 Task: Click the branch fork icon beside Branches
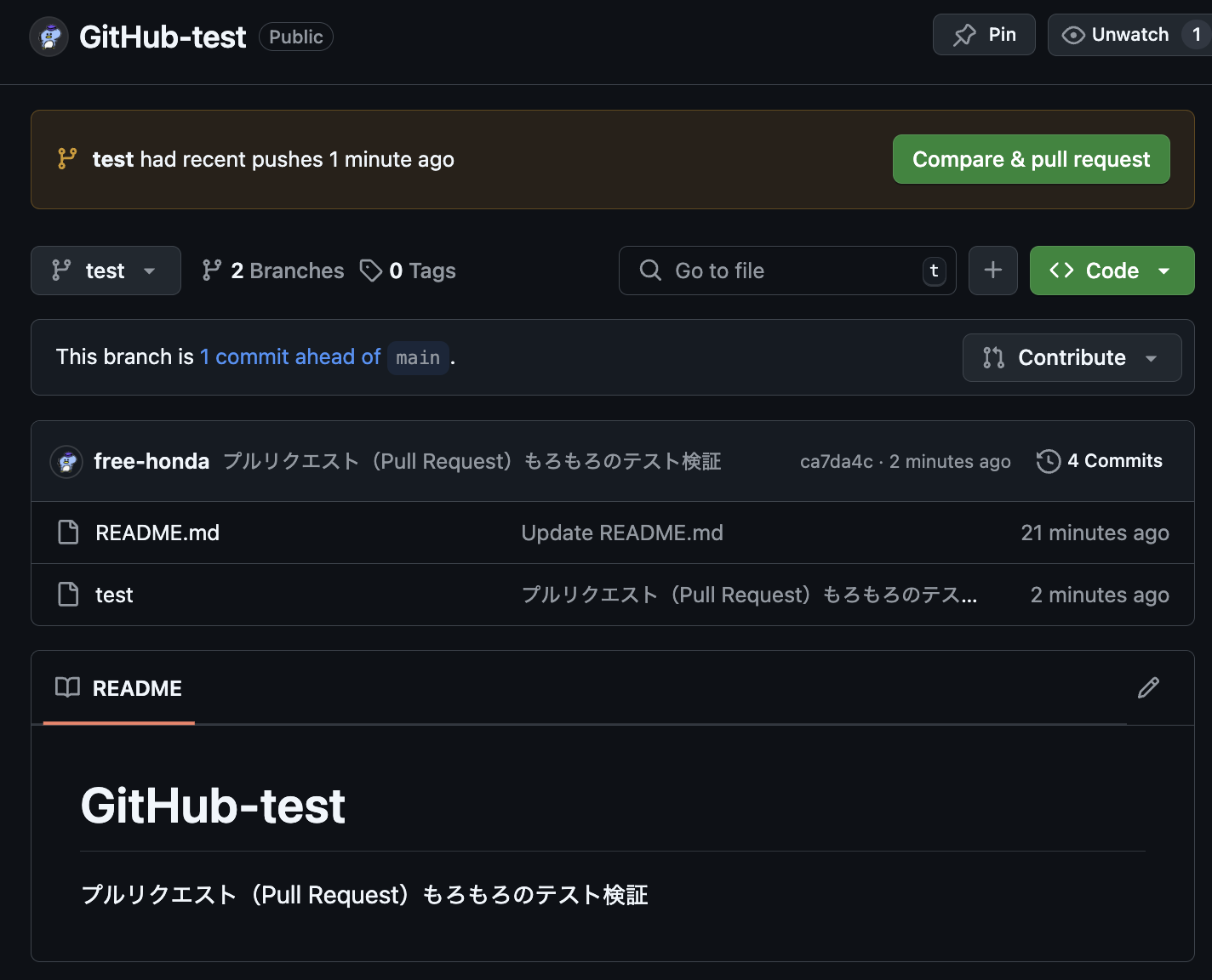211,270
